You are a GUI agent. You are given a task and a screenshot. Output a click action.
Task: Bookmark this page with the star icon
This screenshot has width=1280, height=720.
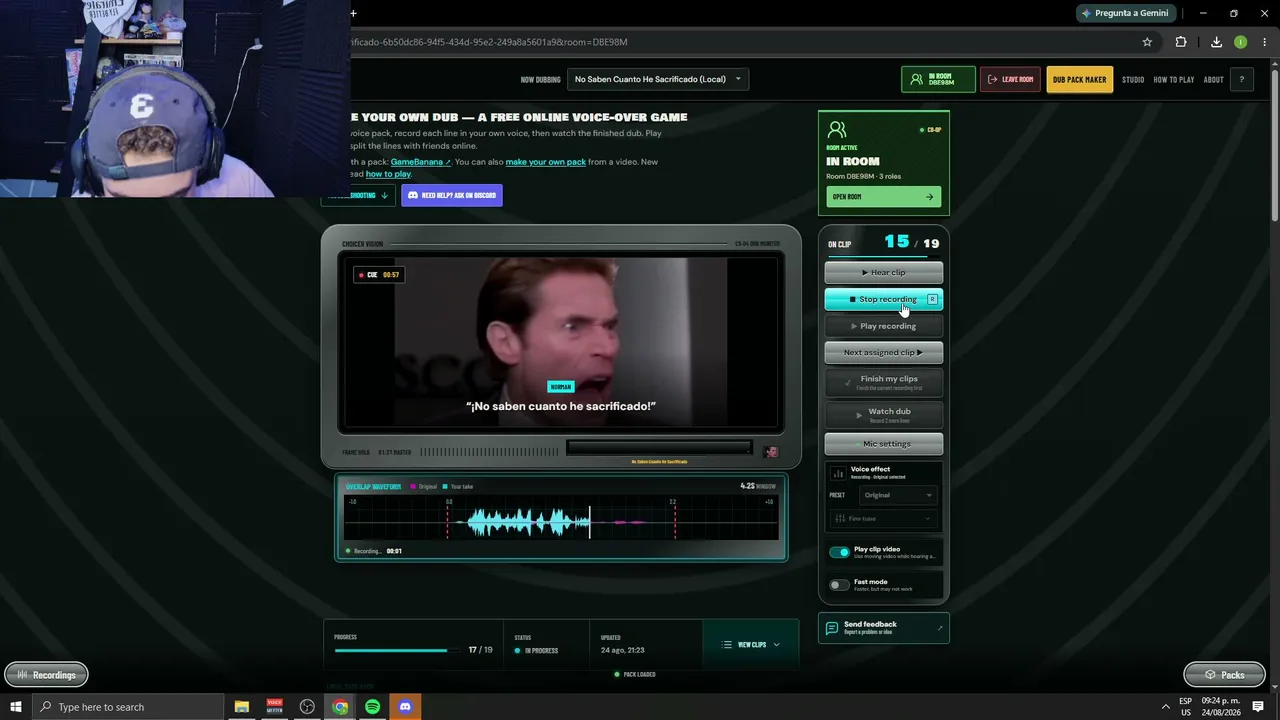(x=1147, y=42)
